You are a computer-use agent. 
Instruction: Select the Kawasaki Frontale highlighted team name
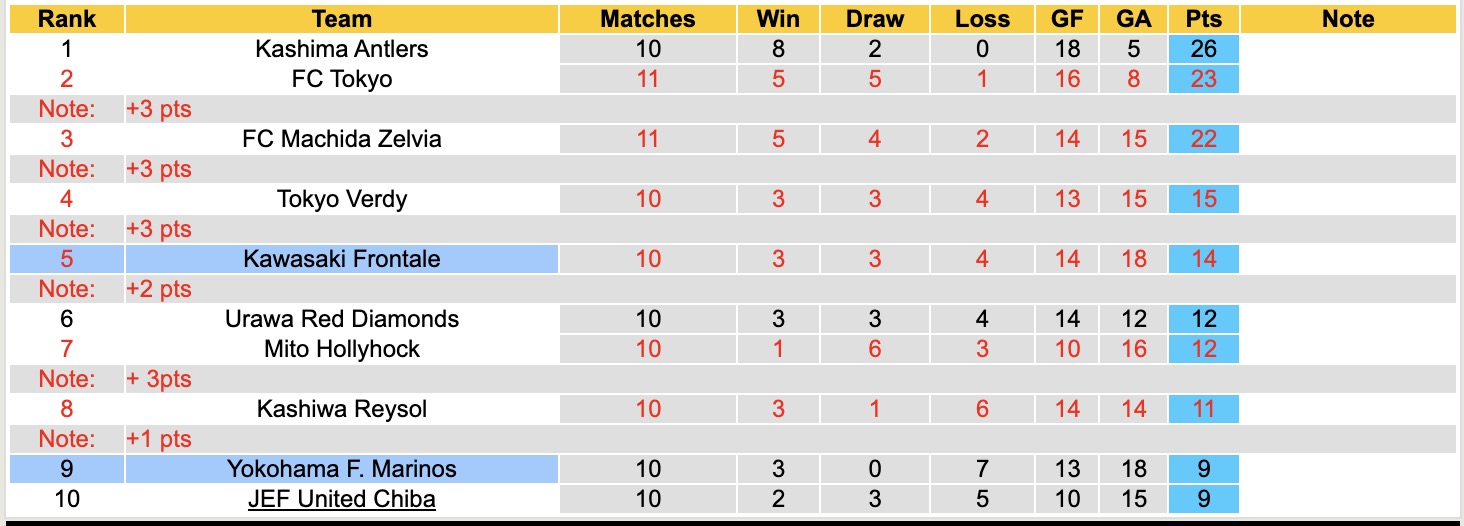click(341, 259)
